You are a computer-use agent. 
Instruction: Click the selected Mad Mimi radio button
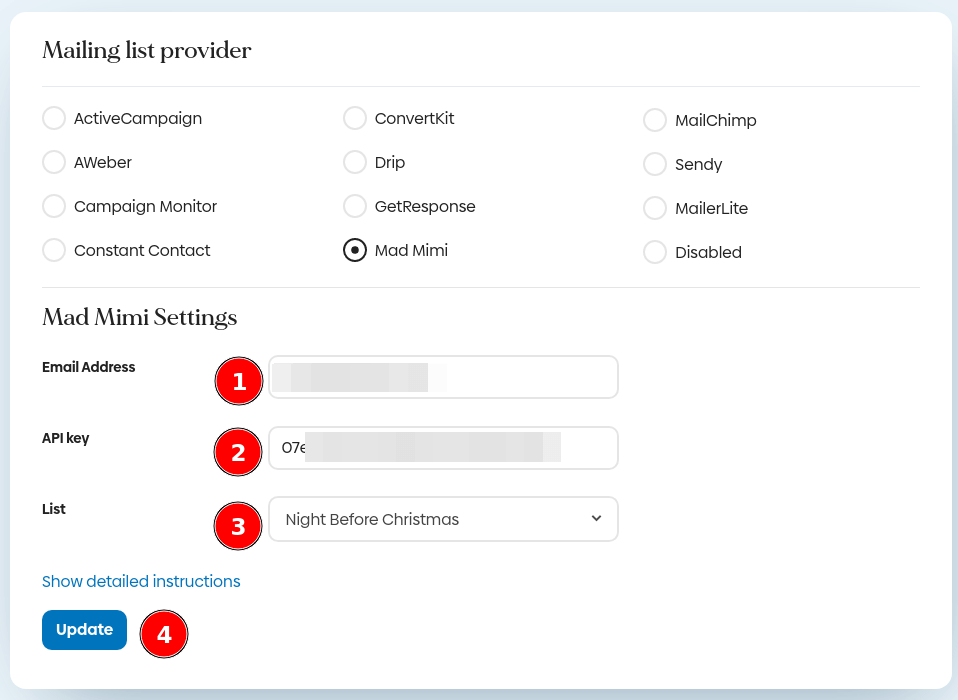coord(354,250)
